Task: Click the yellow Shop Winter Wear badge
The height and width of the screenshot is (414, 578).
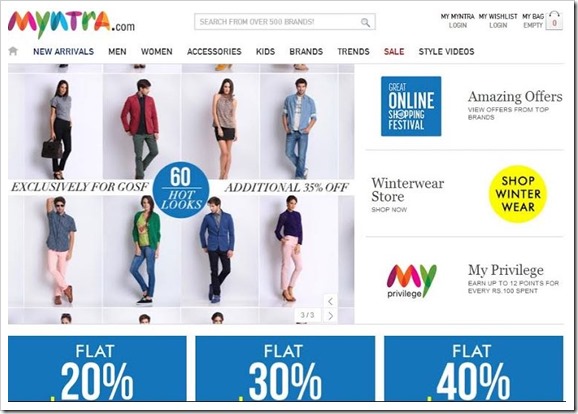Action: tap(518, 194)
